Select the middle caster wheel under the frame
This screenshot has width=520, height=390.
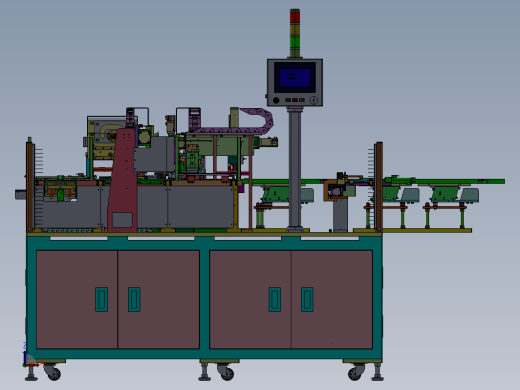[x=226, y=372]
